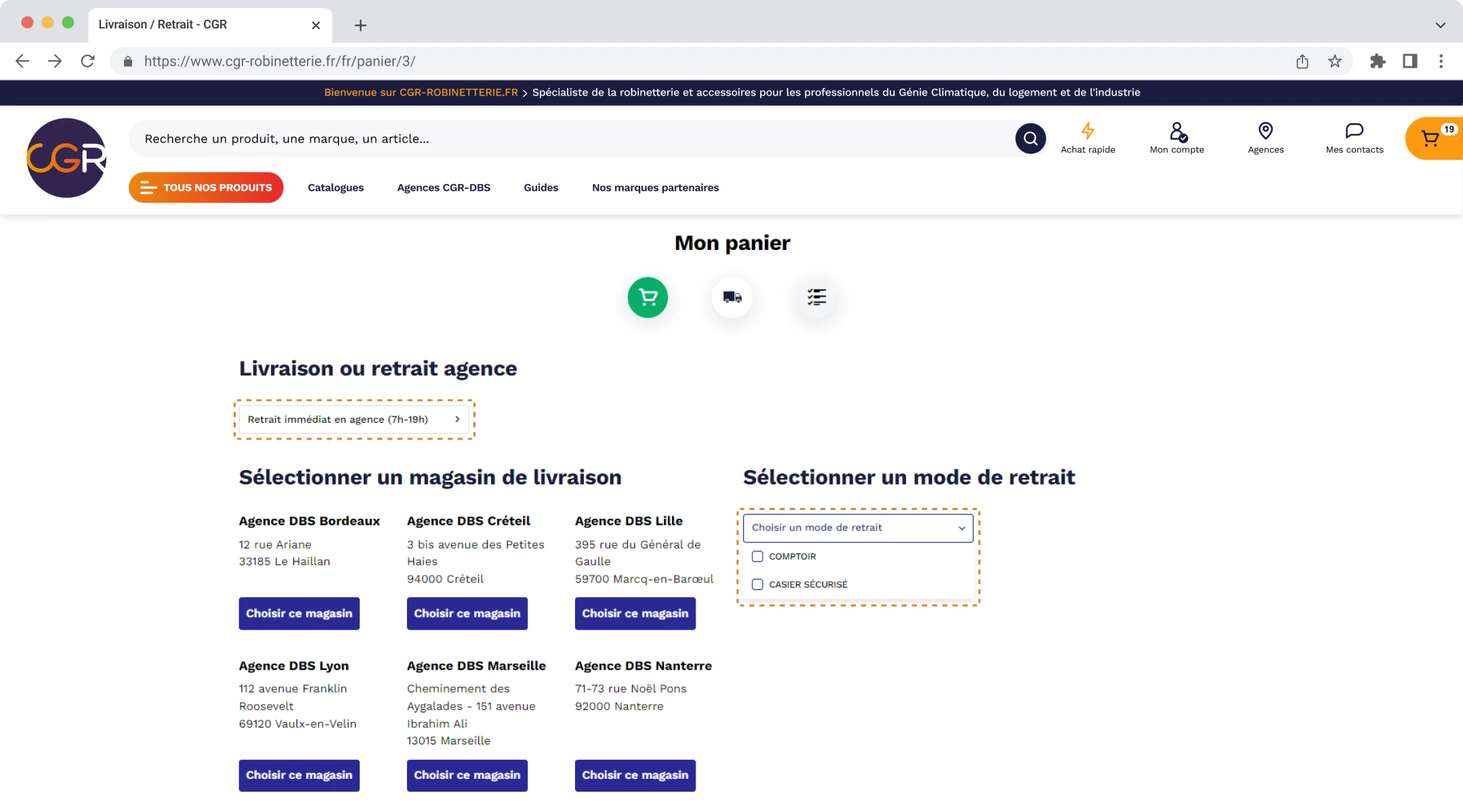Go back in browser history
The image size is (1463, 812).
(x=22, y=61)
